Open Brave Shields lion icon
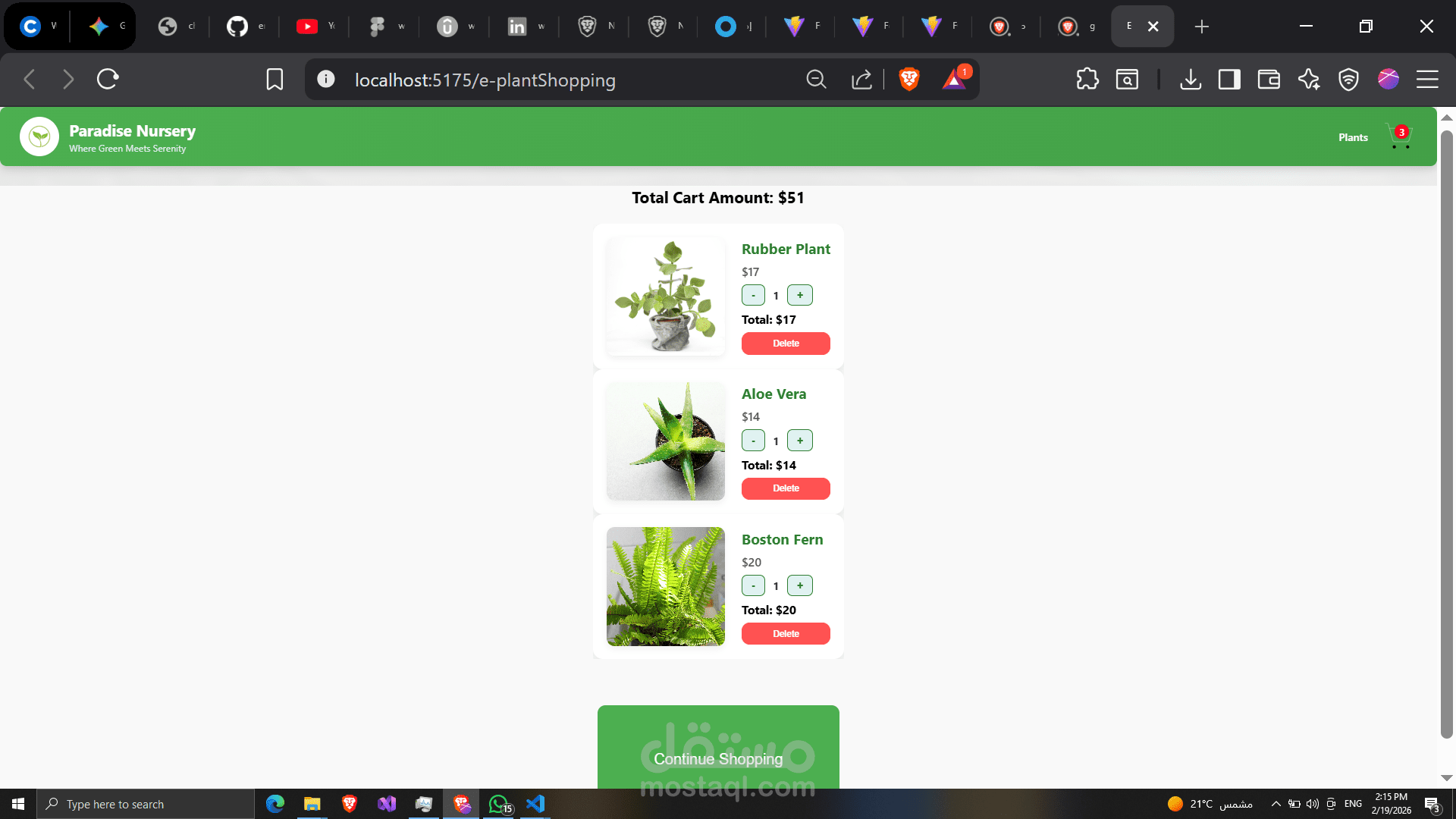Screen dimensions: 1456x819 pyautogui.click(x=908, y=79)
